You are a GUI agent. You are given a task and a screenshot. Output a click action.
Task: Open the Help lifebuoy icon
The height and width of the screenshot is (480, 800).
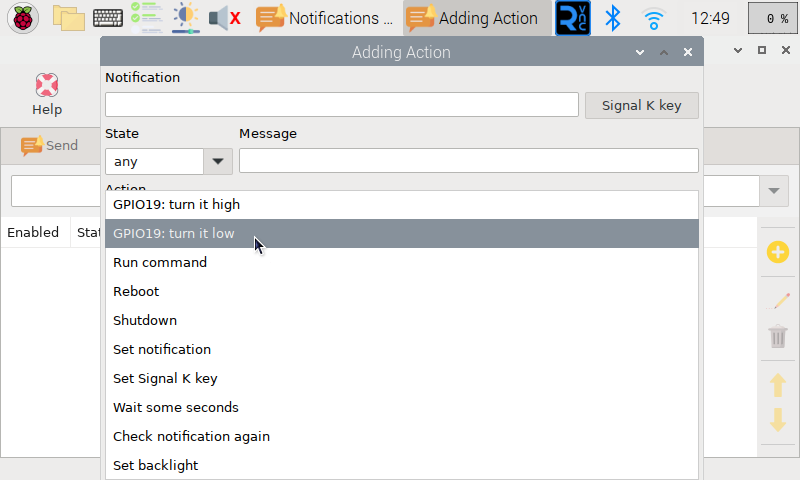point(47,85)
